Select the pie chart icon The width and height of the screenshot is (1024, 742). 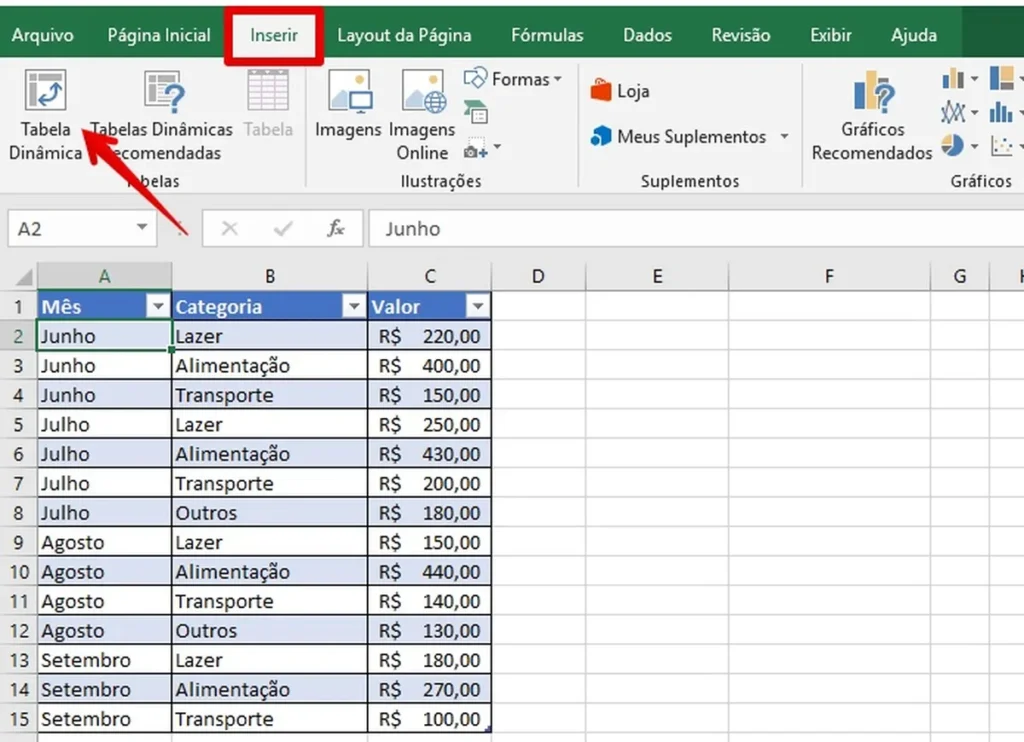[x=953, y=145]
